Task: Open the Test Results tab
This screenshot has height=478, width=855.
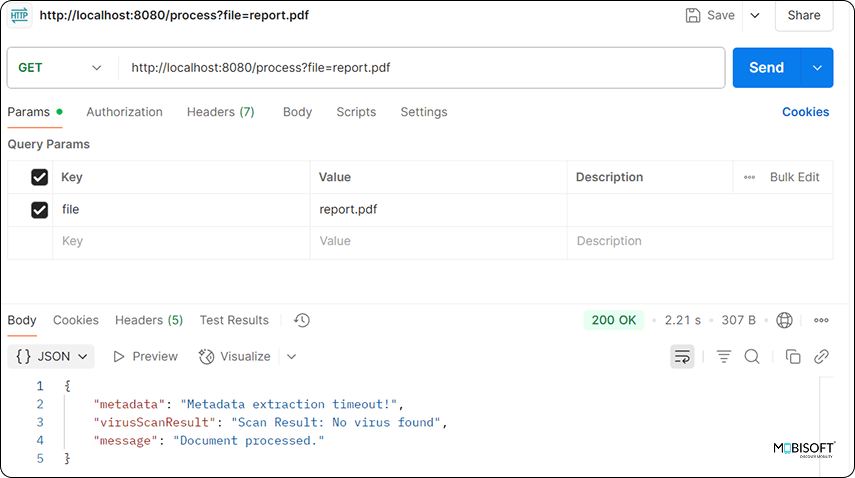Action: pyautogui.click(x=234, y=320)
